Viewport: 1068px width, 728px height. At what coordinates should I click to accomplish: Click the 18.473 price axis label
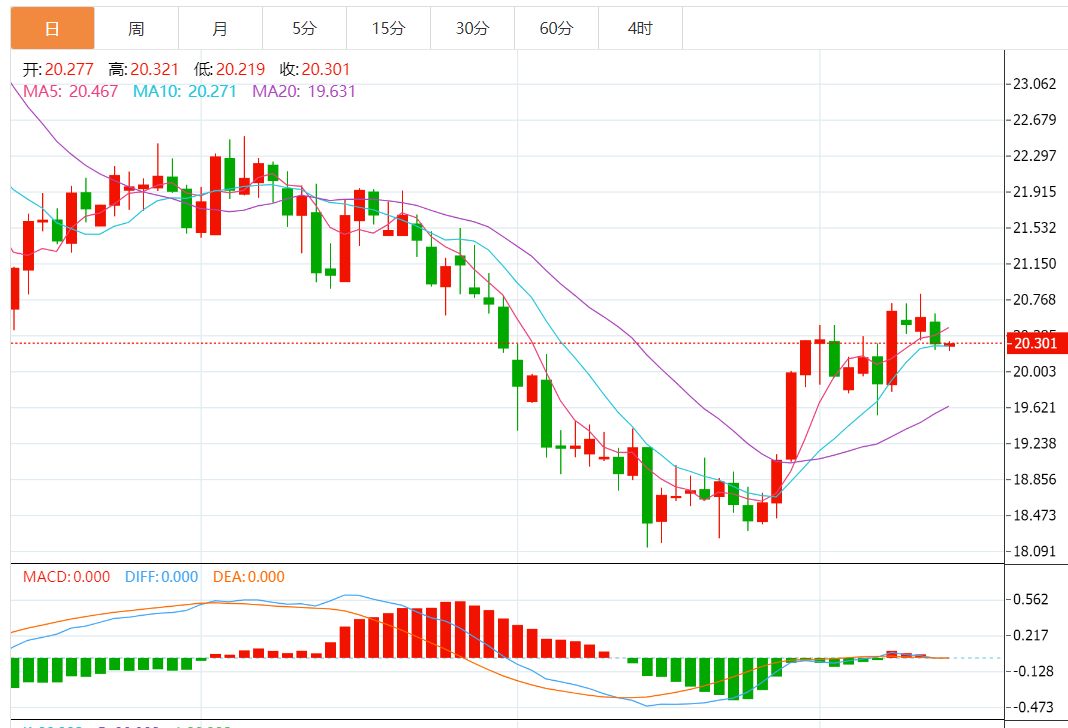click(x=1035, y=516)
